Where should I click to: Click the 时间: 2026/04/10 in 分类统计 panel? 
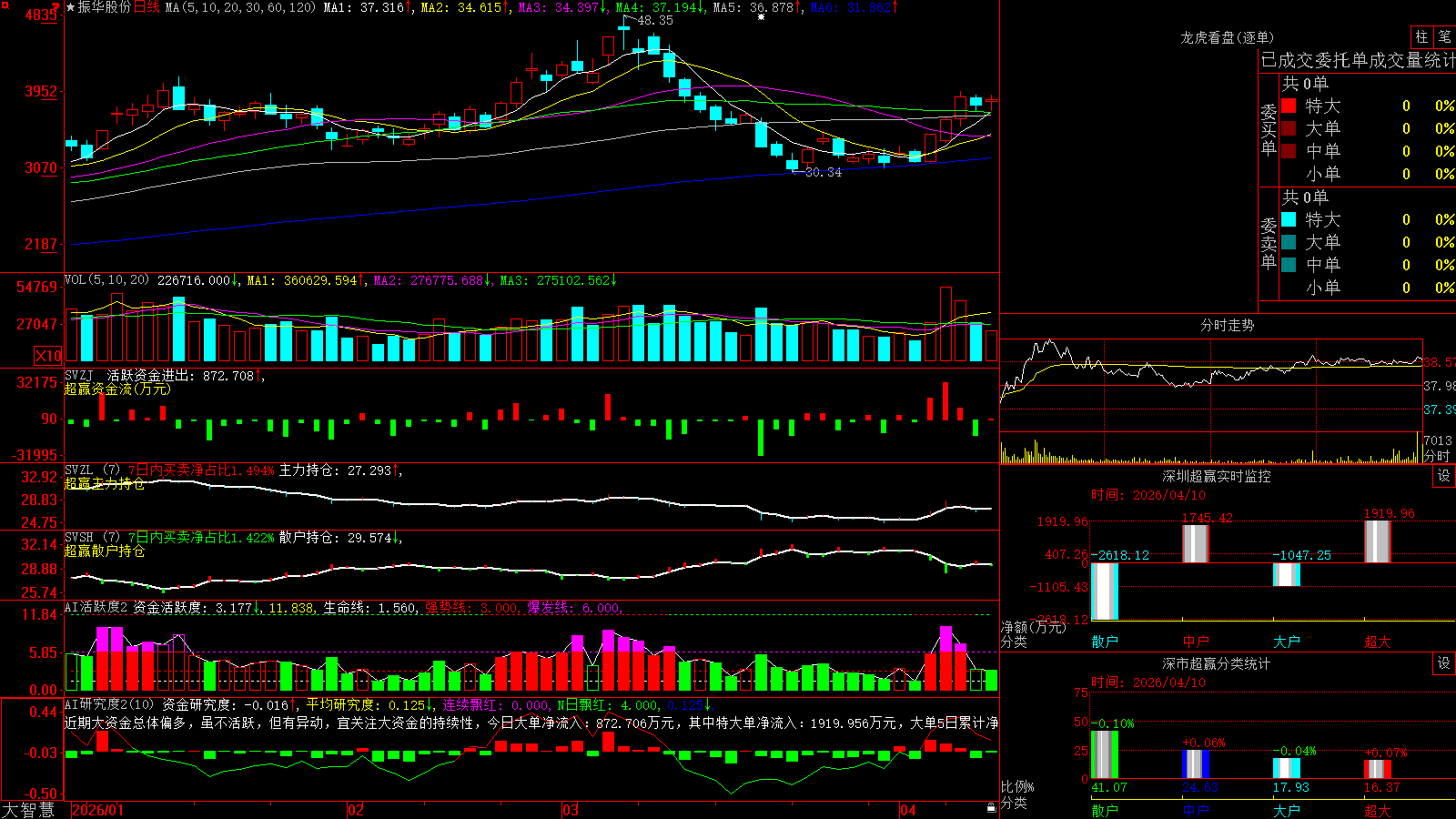click(x=1148, y=682)
